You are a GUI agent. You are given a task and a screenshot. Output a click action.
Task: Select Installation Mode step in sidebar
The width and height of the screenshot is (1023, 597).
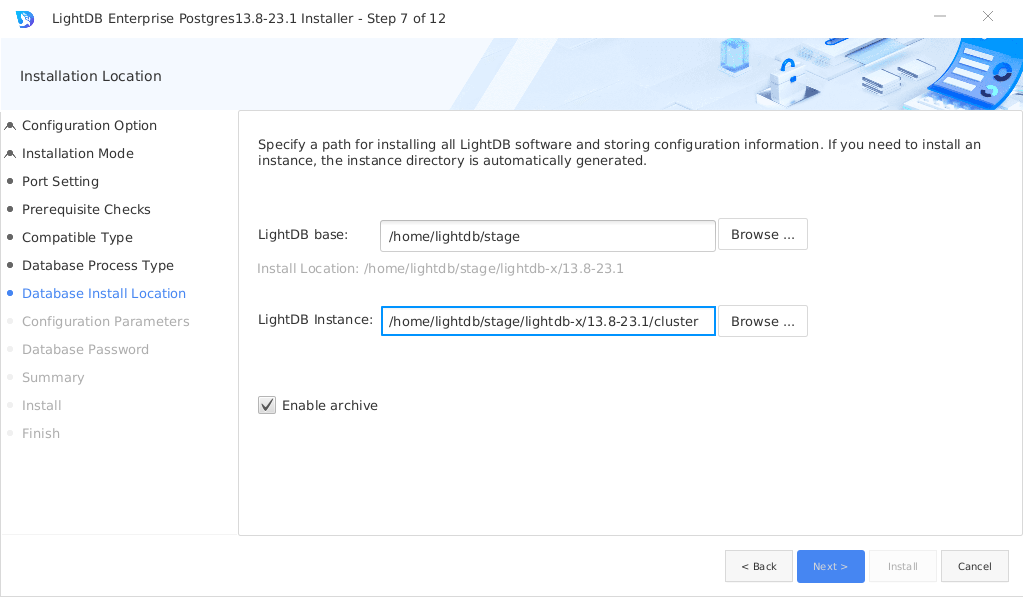[x=78, y=153]
